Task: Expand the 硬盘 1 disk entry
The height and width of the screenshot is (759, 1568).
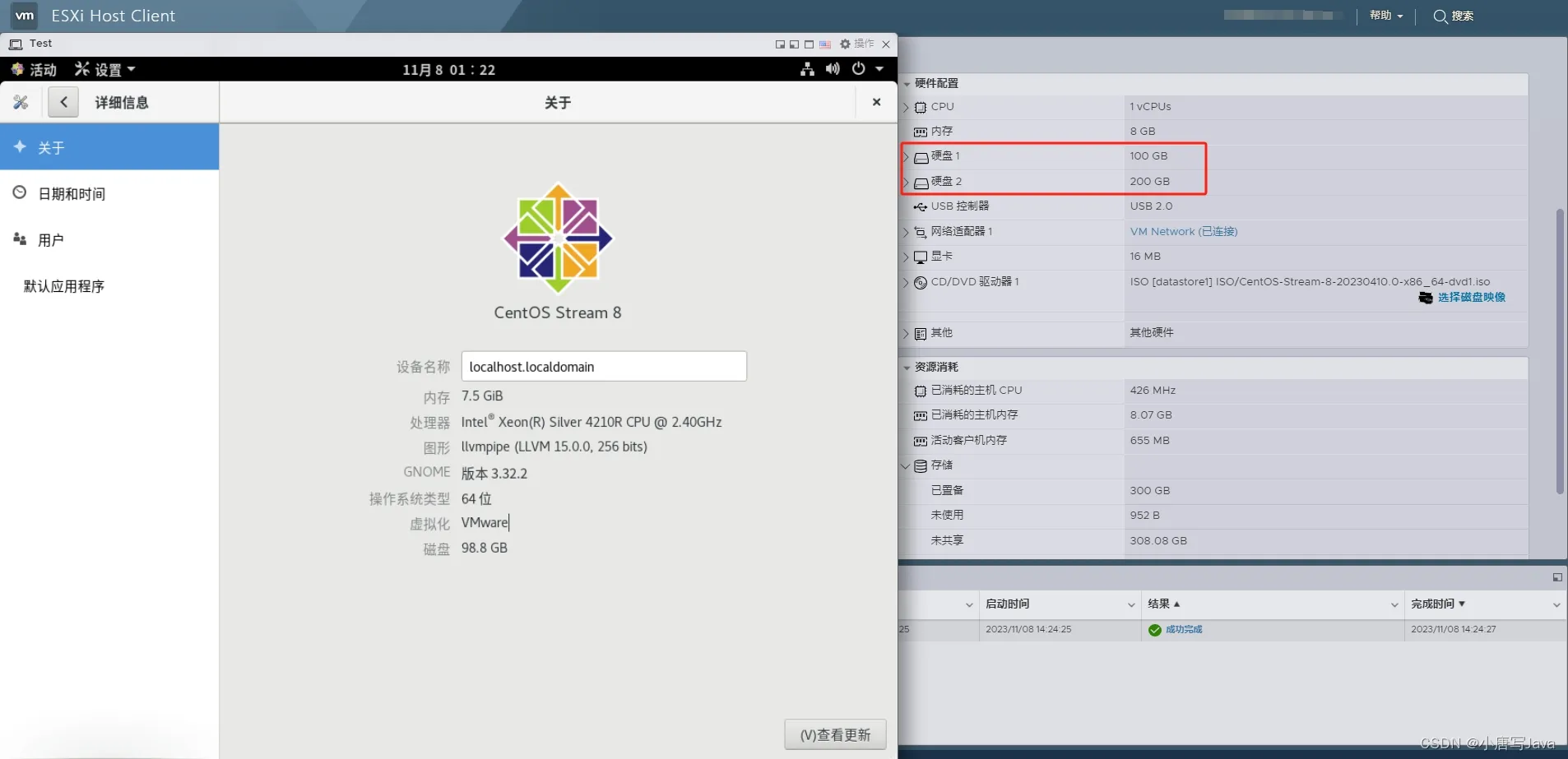Action: point(907,155)
